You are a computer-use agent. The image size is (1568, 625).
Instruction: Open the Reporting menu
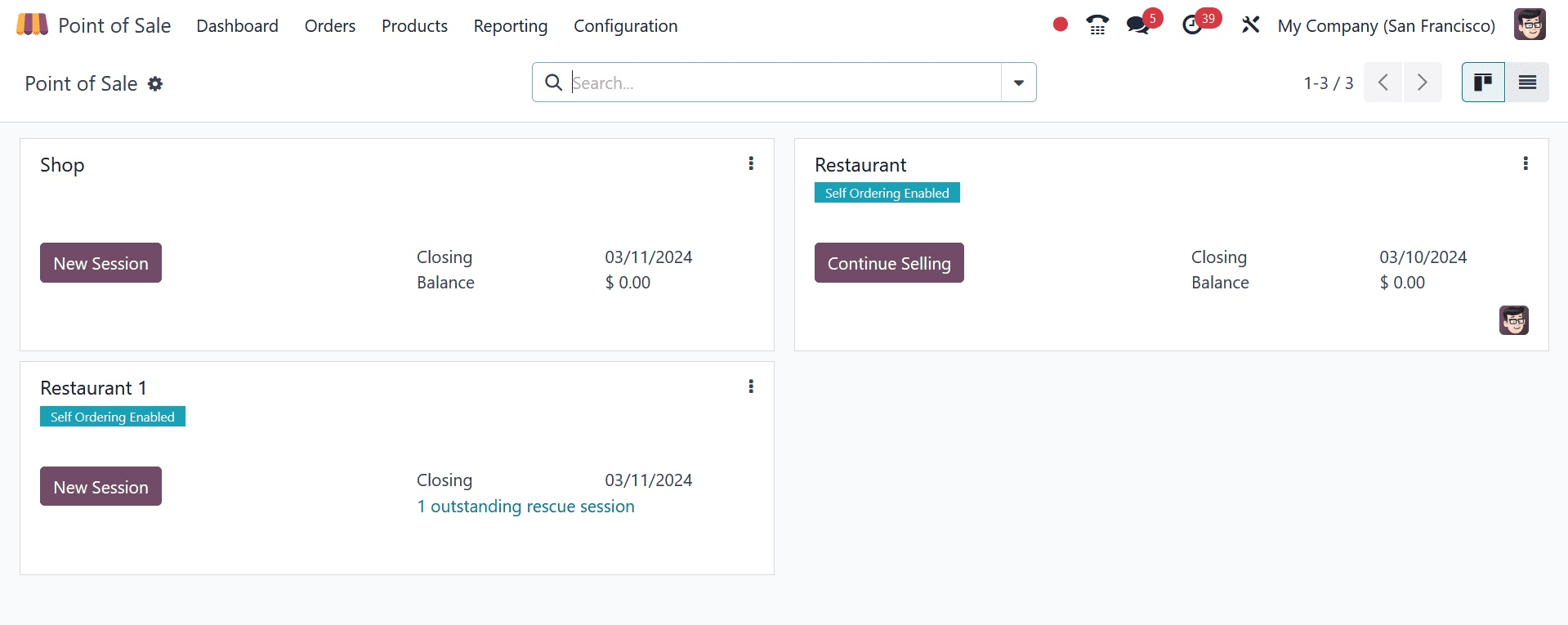pyautogui.click(x=511, y=26)
